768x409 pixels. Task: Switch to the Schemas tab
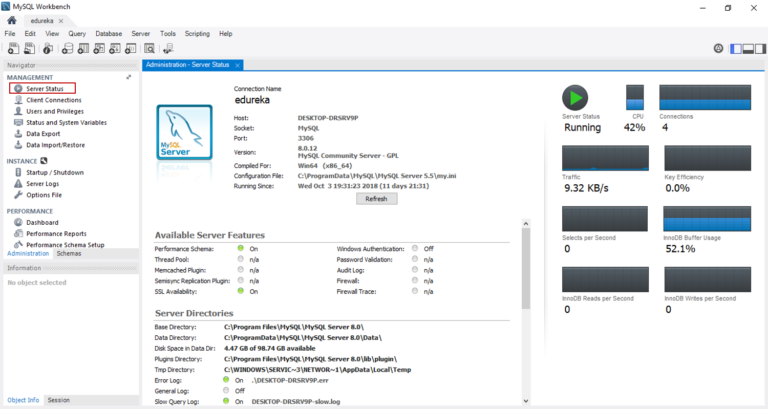coord(69,254)
